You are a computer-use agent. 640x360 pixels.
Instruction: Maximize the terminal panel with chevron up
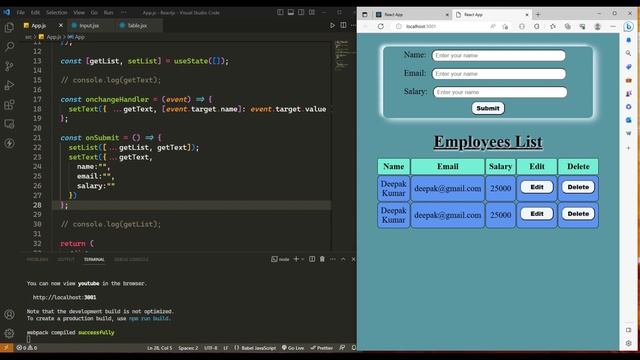[x=343, y=259]
